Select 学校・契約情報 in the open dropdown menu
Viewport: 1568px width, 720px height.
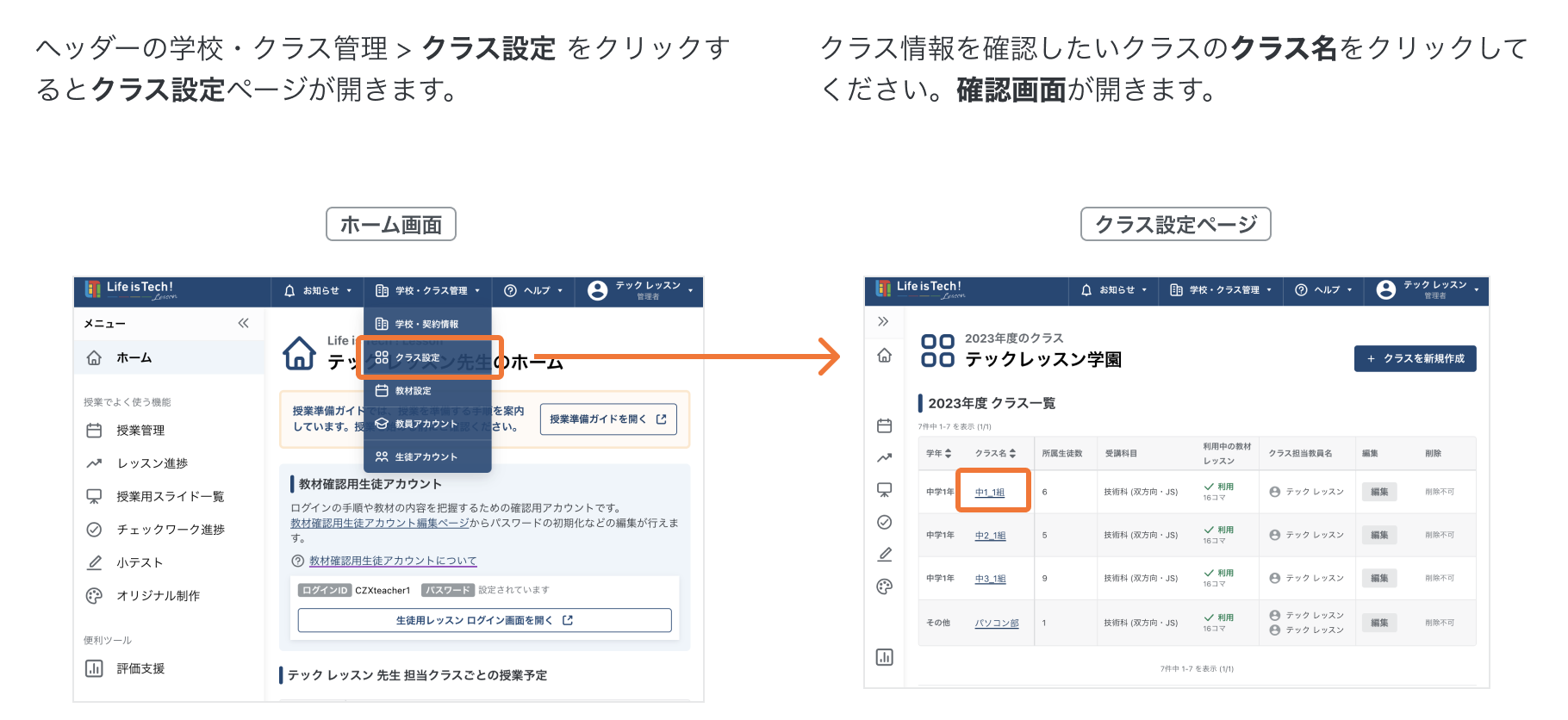click(x=426, y=325)
